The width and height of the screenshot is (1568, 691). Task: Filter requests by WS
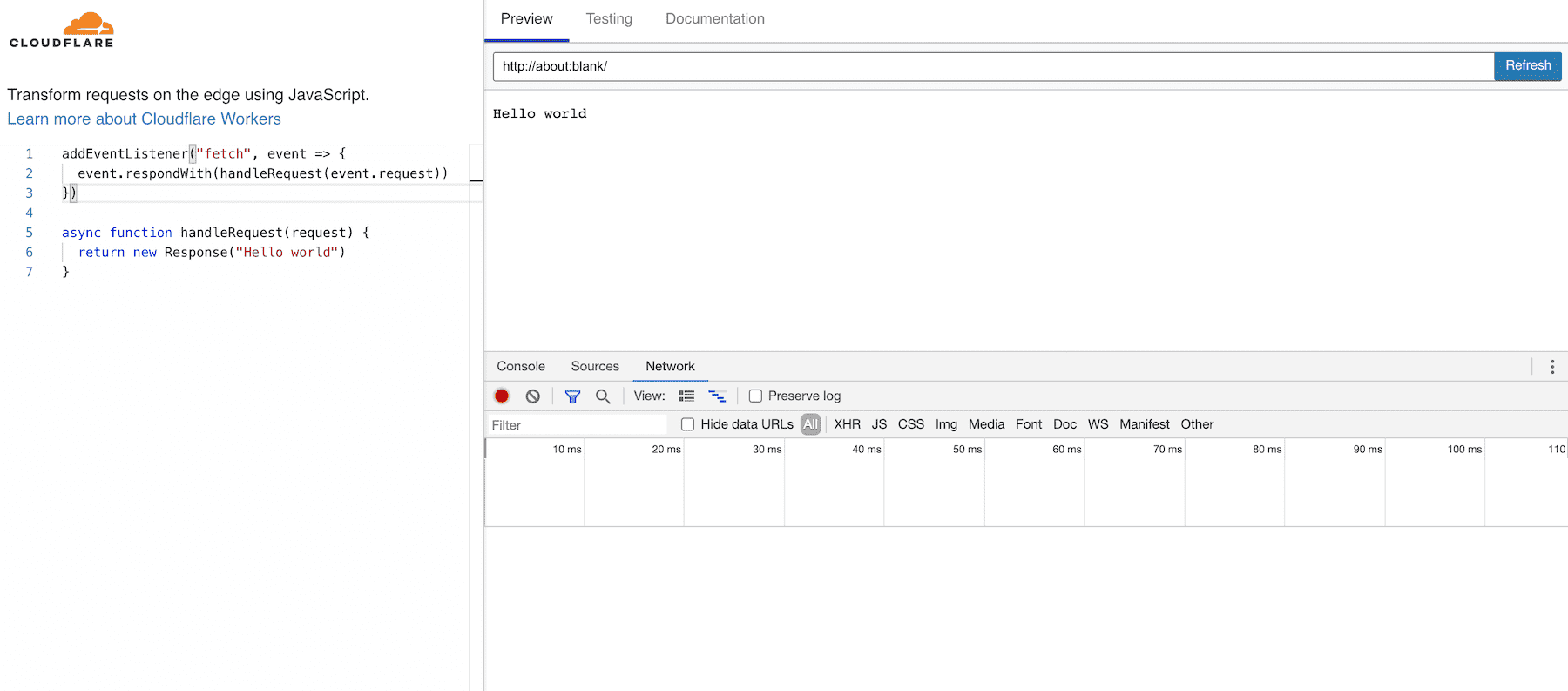click(x=1098, y=424)
